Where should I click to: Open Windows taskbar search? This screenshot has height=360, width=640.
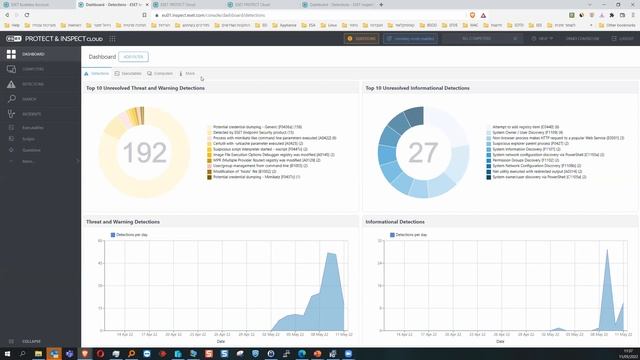23,353
